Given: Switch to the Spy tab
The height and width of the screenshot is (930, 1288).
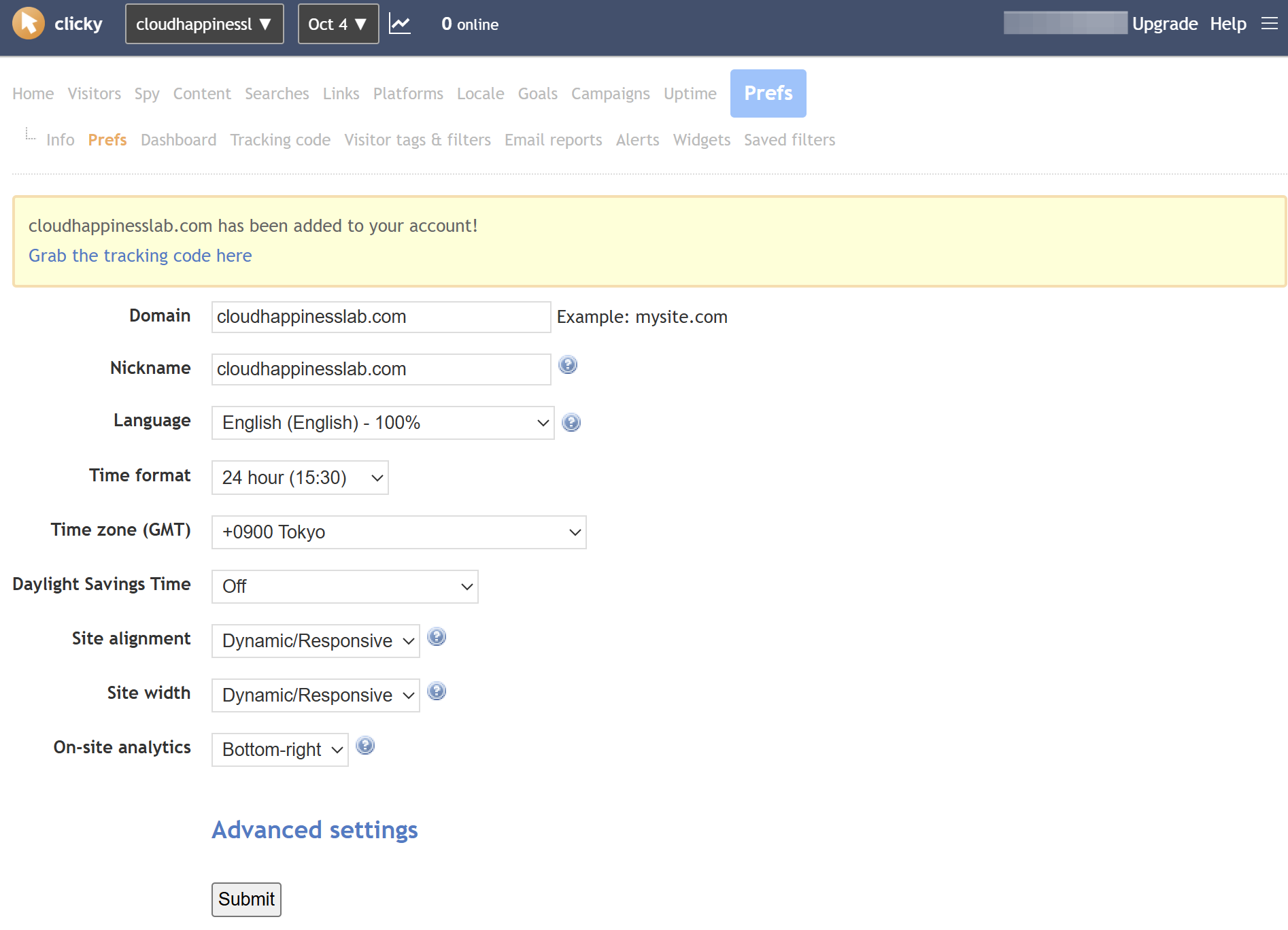Looking at the screenshot, I should pyautogui.click(x=147, y=94).
